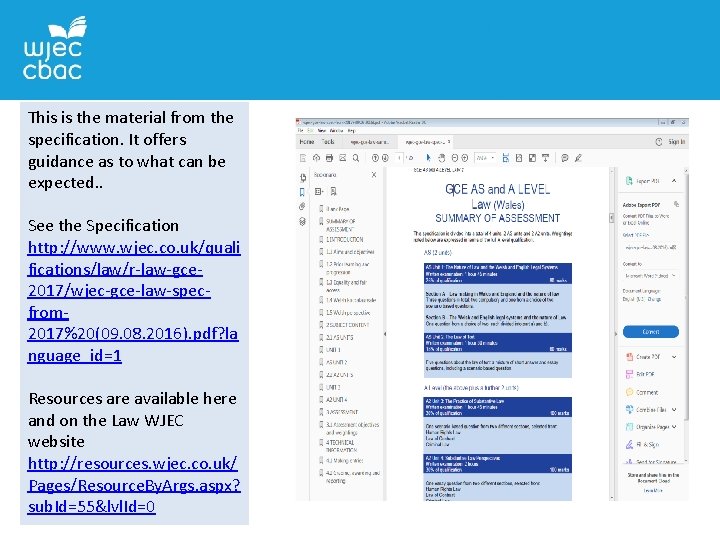The image size is (720, 540).
Task: Switch to the Tools tab in Acrobat
Action: tap(328, 142)
